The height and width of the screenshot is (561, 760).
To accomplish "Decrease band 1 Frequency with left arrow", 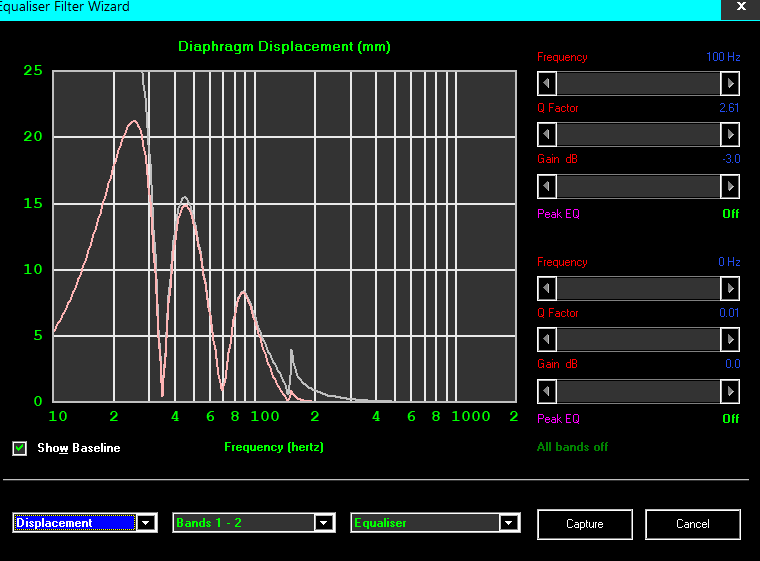I will [x=547, y=83].
